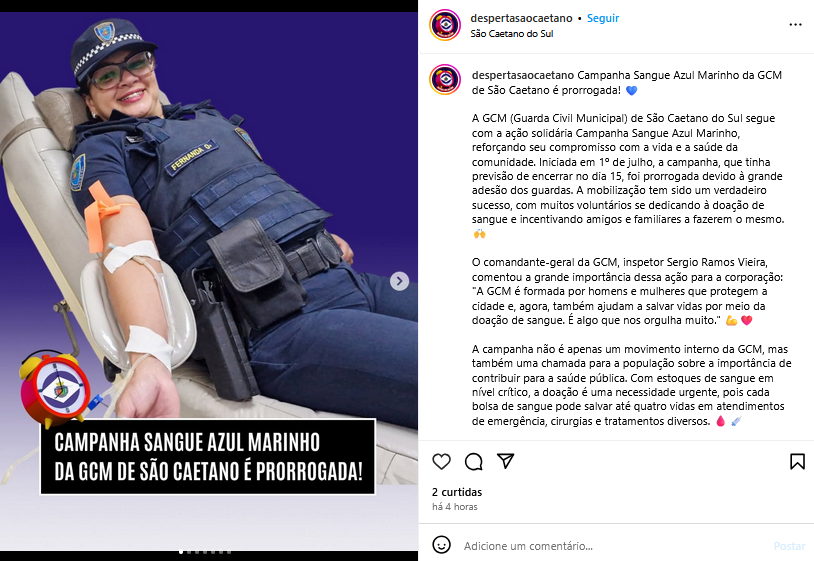
Task: Open the caption's profile avatar
Action: point(445,79)
